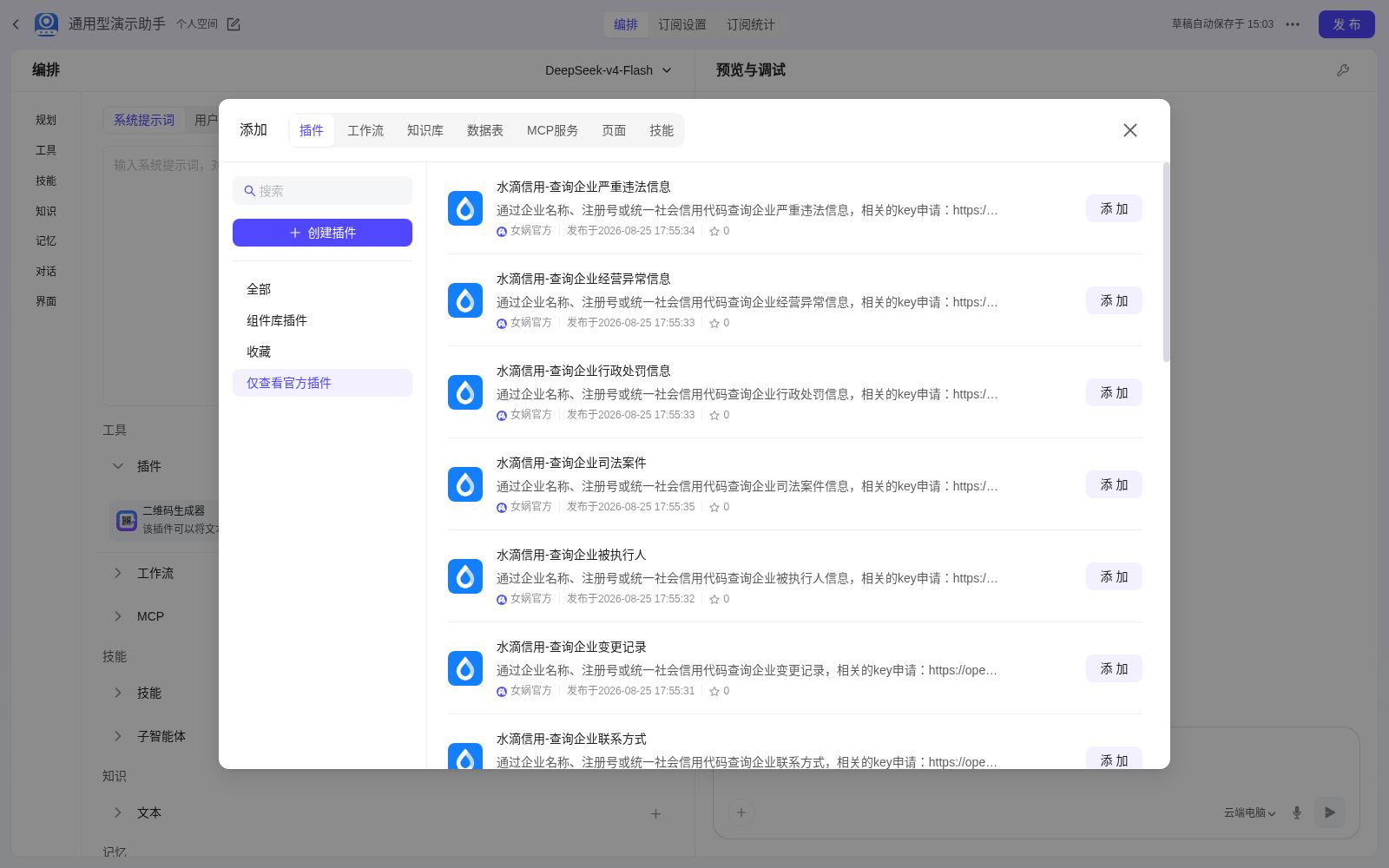1389x868 pixels.
Task: Open the wrench debug settings icon
Action: click(x=1343, y=70)
